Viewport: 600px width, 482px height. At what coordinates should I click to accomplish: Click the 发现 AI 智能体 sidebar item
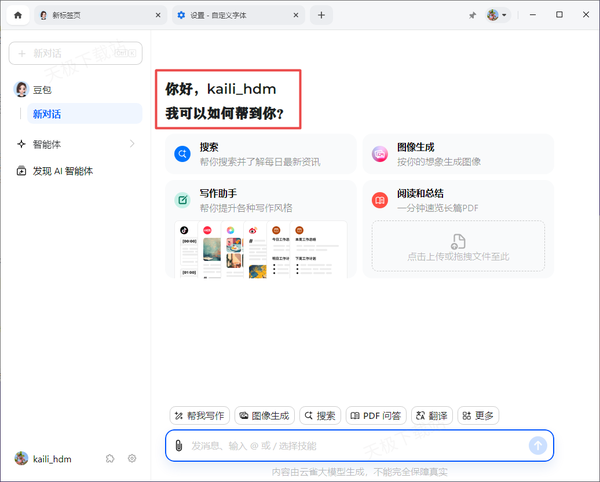point(62,171)
